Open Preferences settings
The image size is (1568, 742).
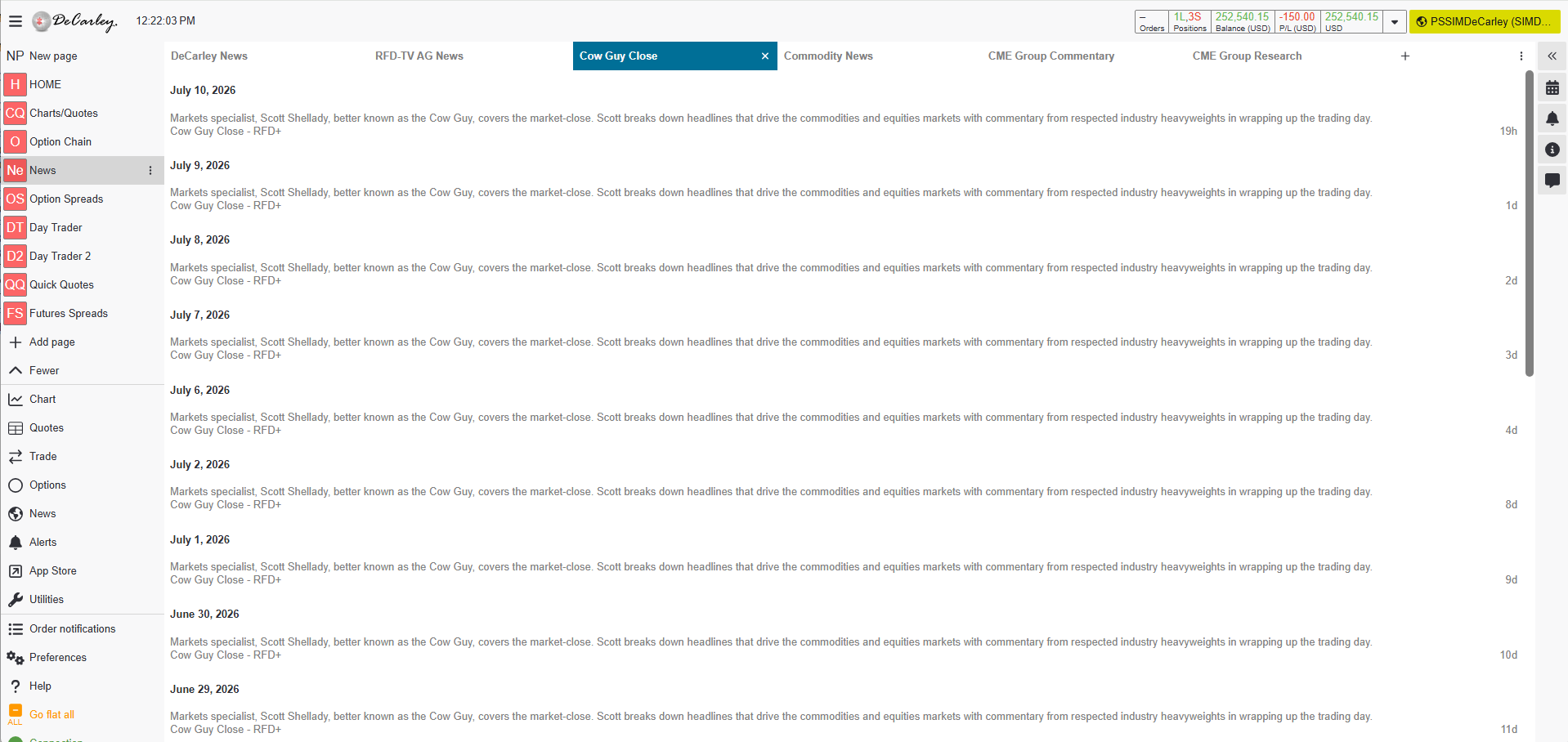[x=83, y=657]
